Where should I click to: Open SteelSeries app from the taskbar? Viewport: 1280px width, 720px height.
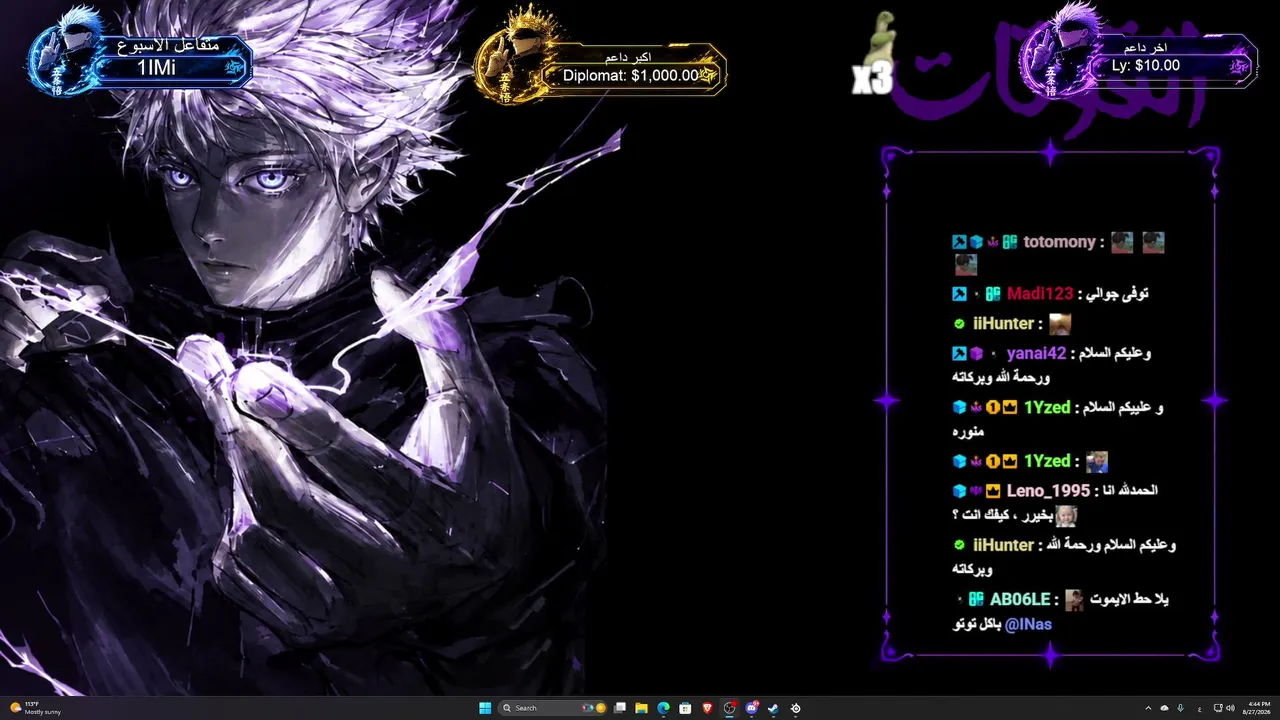[x=796, y=708]
